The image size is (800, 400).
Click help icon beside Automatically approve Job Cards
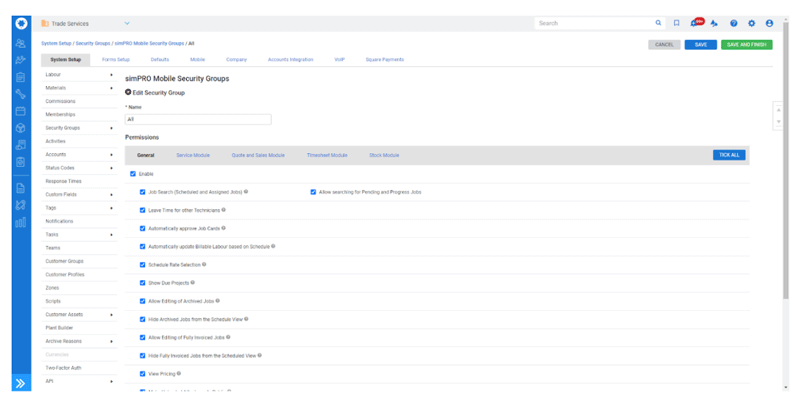[223, 228]
